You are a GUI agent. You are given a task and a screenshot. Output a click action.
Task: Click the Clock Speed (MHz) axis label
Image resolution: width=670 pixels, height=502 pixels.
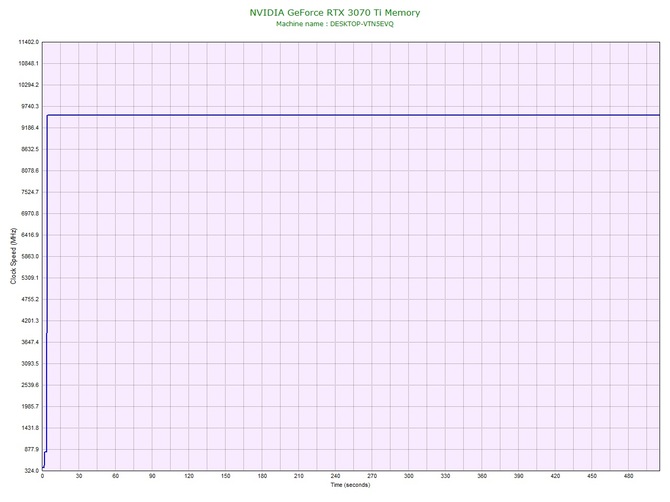13,256
